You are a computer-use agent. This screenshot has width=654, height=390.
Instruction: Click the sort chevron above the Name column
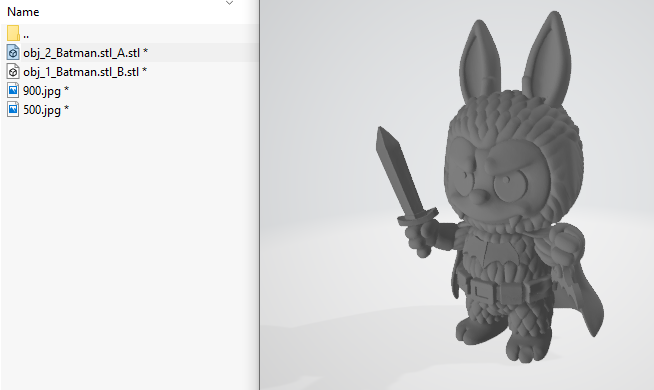coord(229,3)
